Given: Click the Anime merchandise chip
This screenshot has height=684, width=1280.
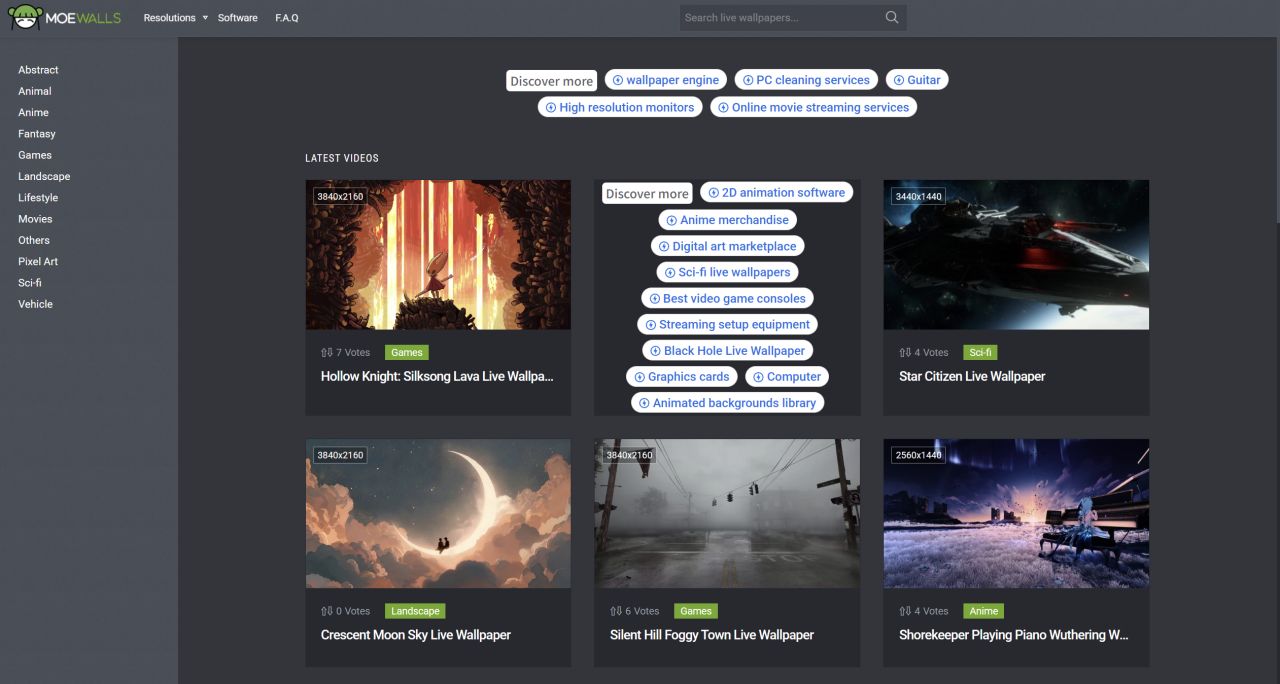Looking at the screenshot, I should 727,220.
